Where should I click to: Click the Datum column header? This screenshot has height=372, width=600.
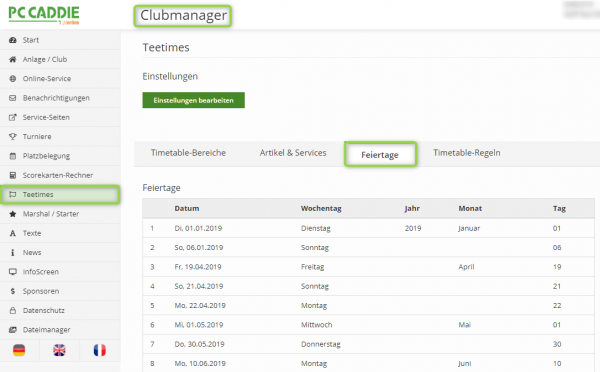pyautogui.click(x=187, y=209)
